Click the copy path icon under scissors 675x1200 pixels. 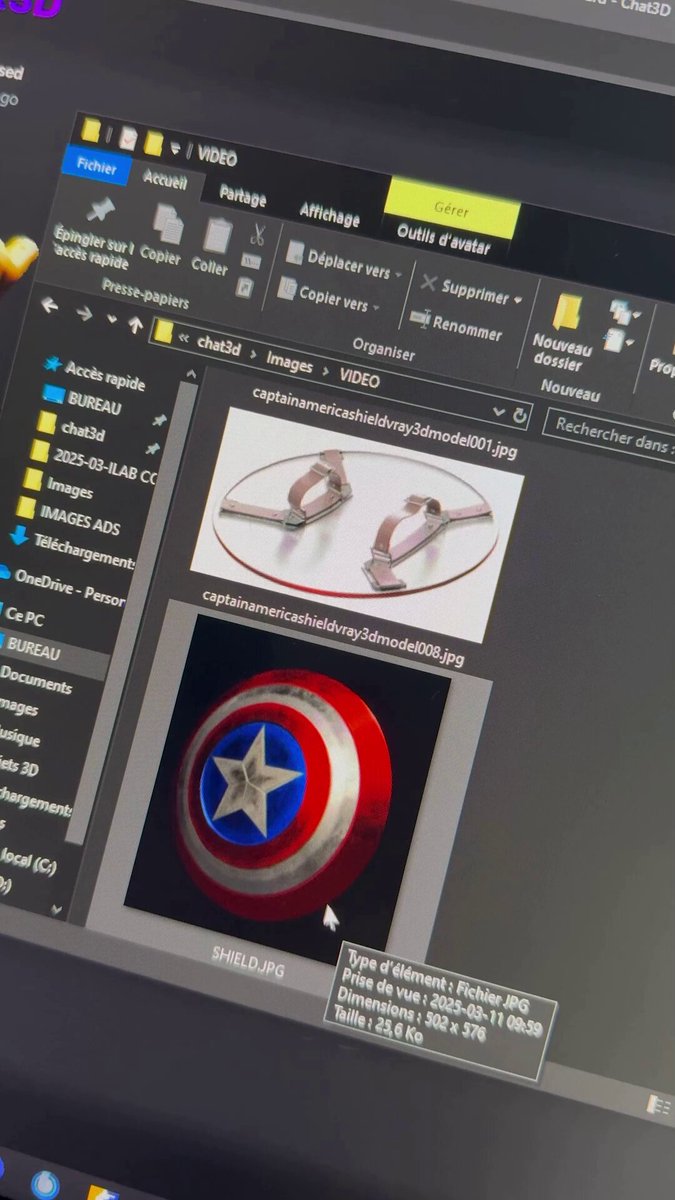coord(251,262)
